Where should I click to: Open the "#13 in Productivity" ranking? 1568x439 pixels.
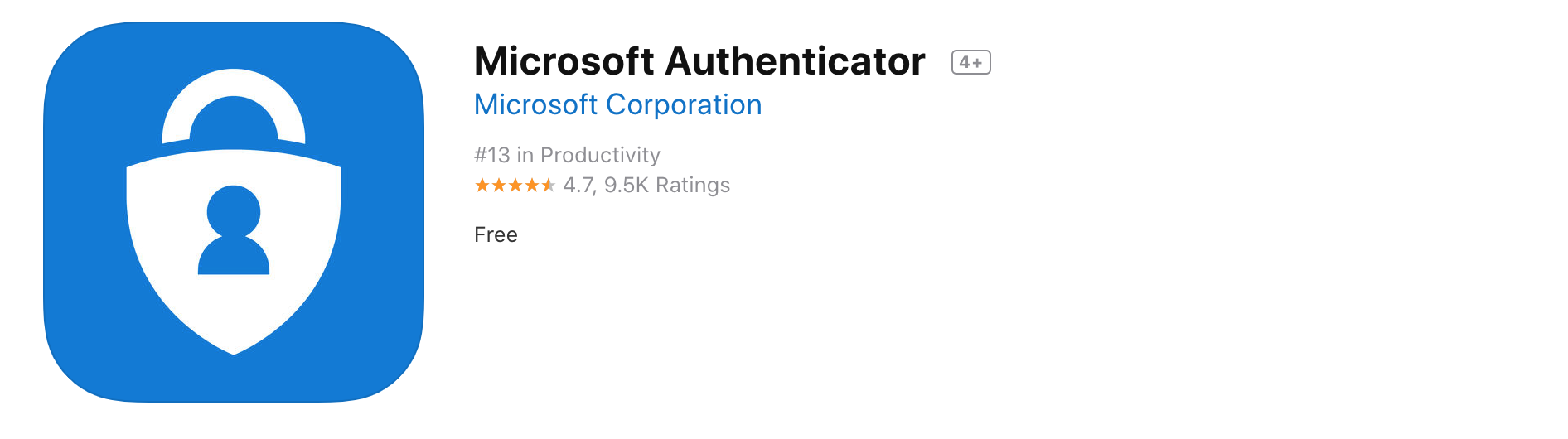click(x=567, y=155)
